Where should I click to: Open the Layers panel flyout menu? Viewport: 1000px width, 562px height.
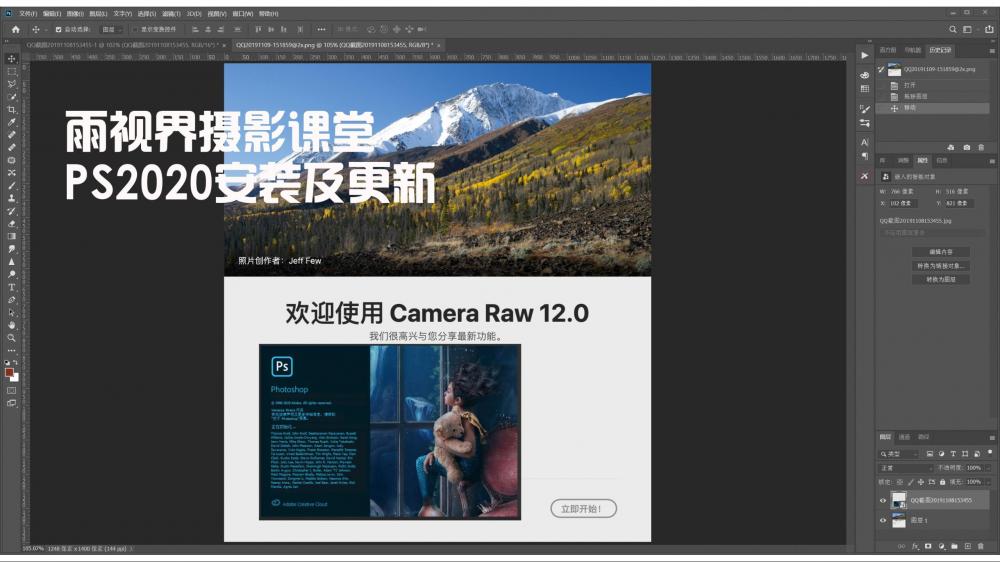pos(992,438)
